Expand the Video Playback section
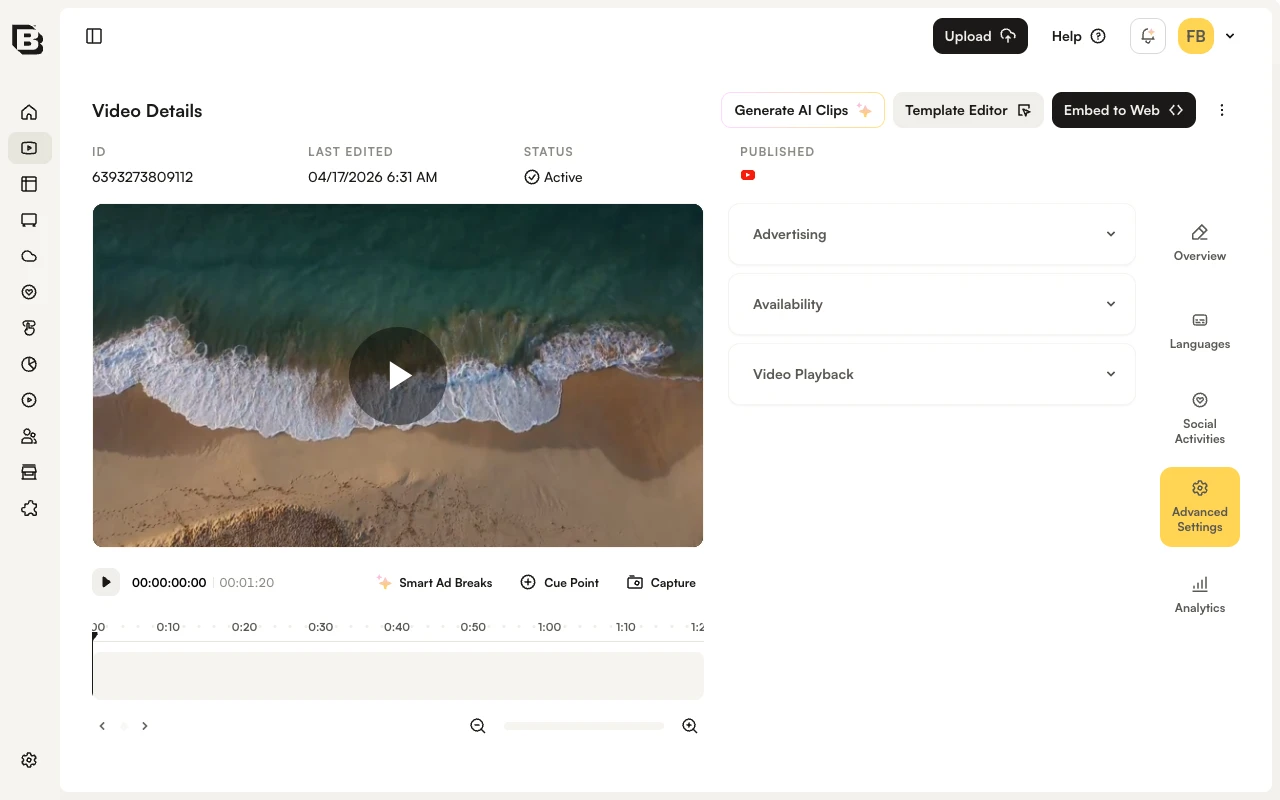This screenshot has height=800, width=1280. pyautogui.click(x=932, y=374)
